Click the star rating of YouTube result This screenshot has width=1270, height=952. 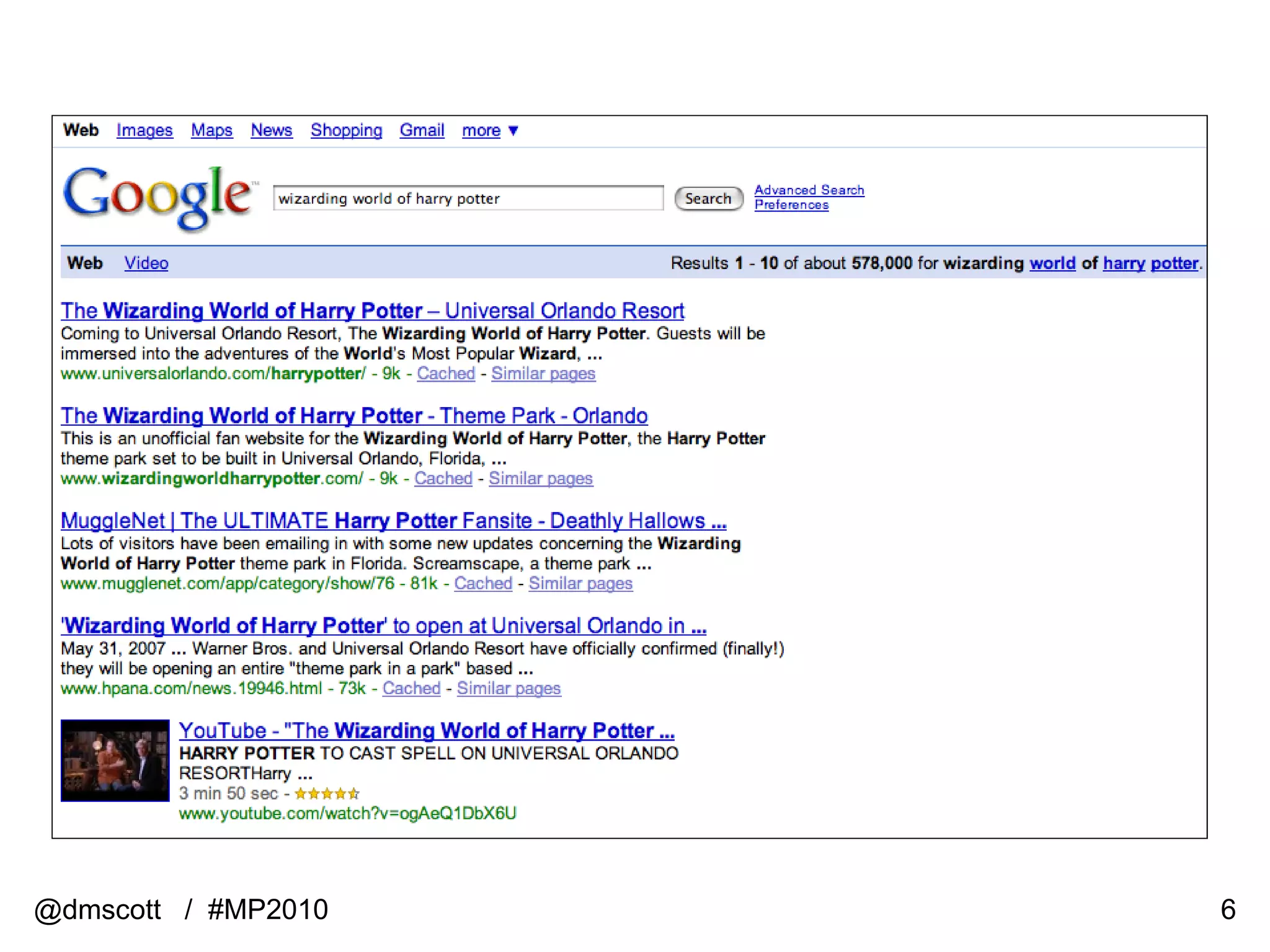[327, 793]
